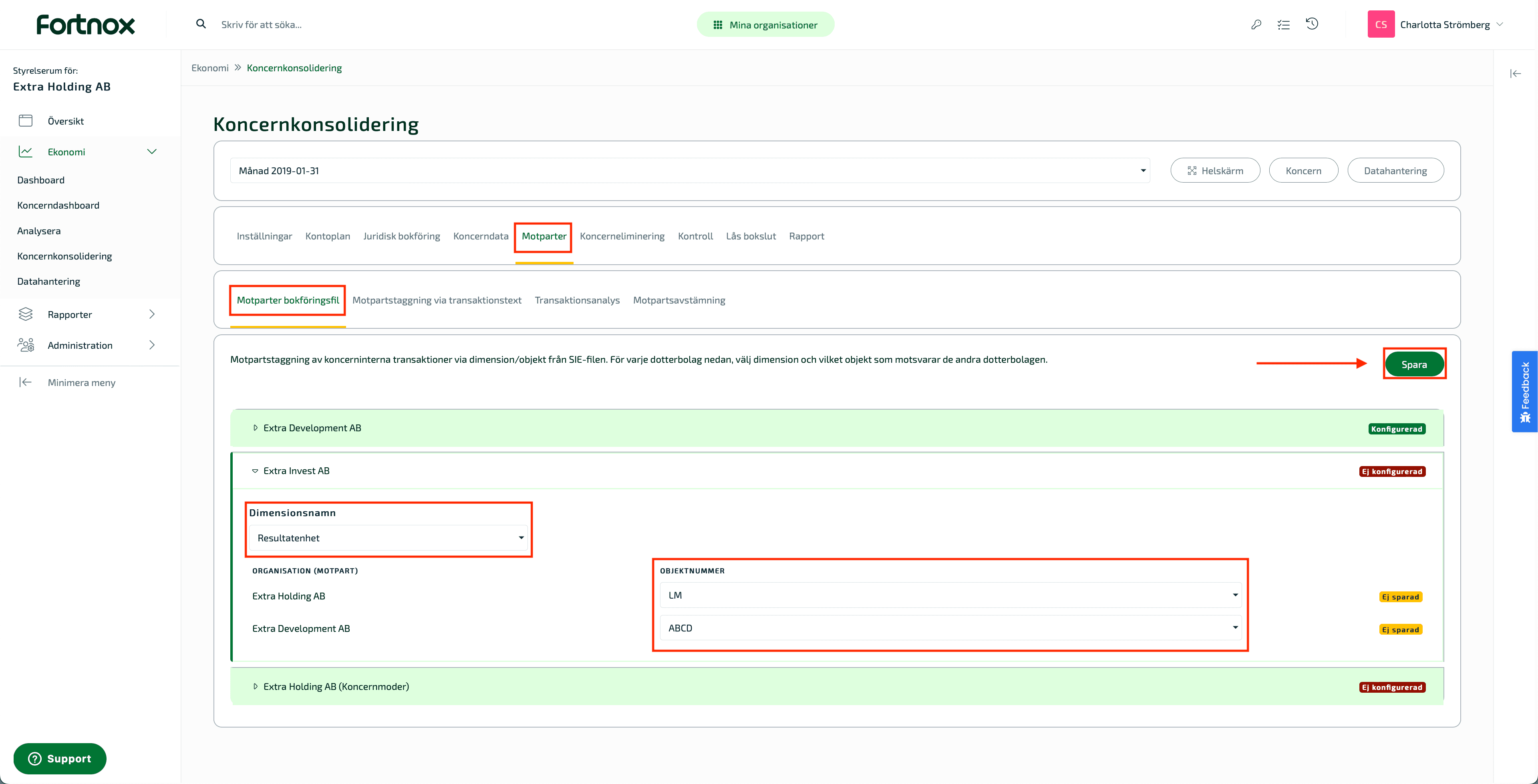Click the Konfigurerad status badge
Image resolution: width=1538 pixels, height=784 pixels.
pos(1397,429)
